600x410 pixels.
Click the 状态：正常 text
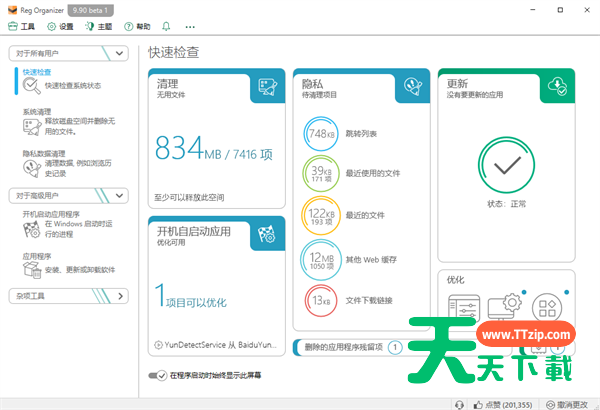506,204
